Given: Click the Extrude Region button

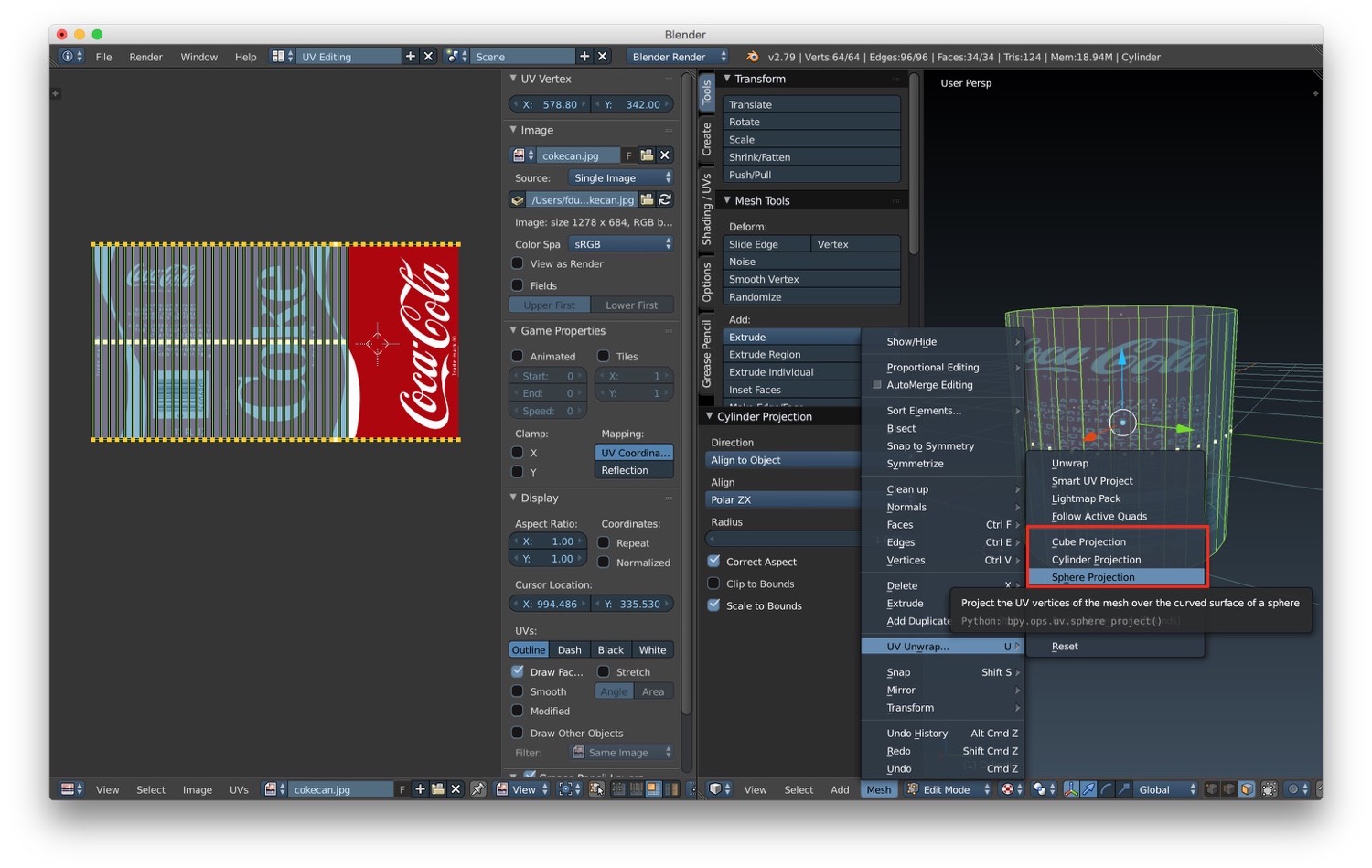Looking at the screenshot, I should [x=792, y=355].
